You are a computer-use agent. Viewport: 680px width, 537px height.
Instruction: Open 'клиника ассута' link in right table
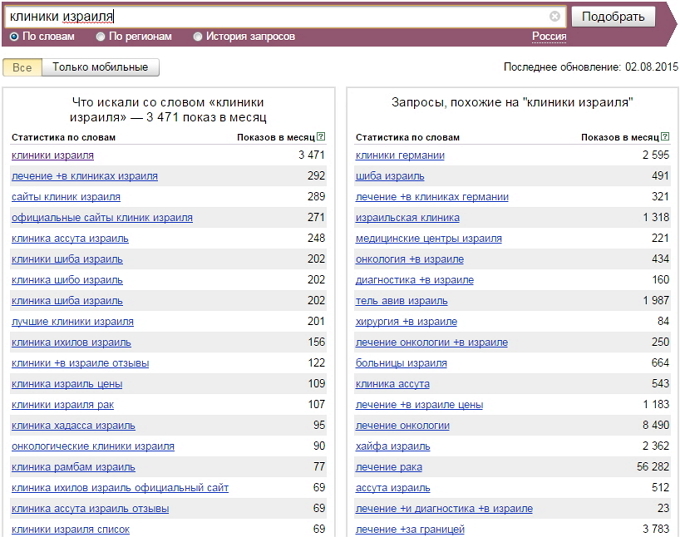click(x=392, y=384)
